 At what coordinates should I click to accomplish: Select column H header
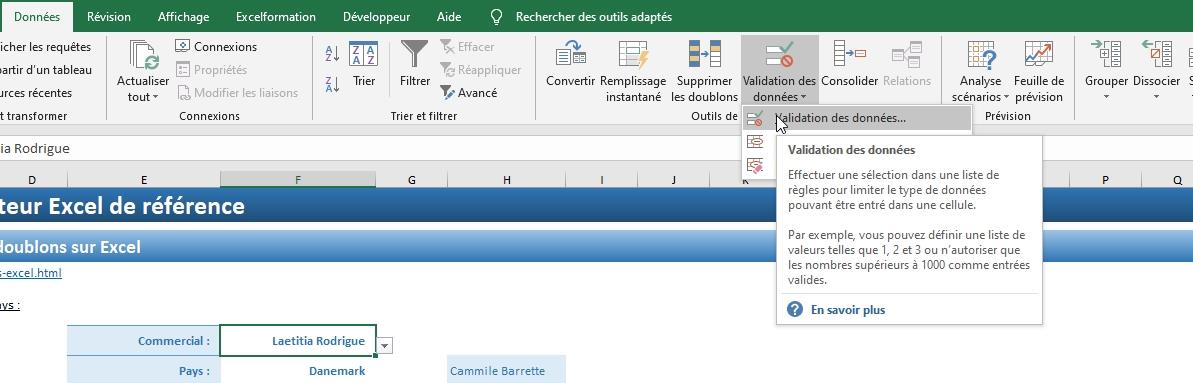click(x=506, y=180)
